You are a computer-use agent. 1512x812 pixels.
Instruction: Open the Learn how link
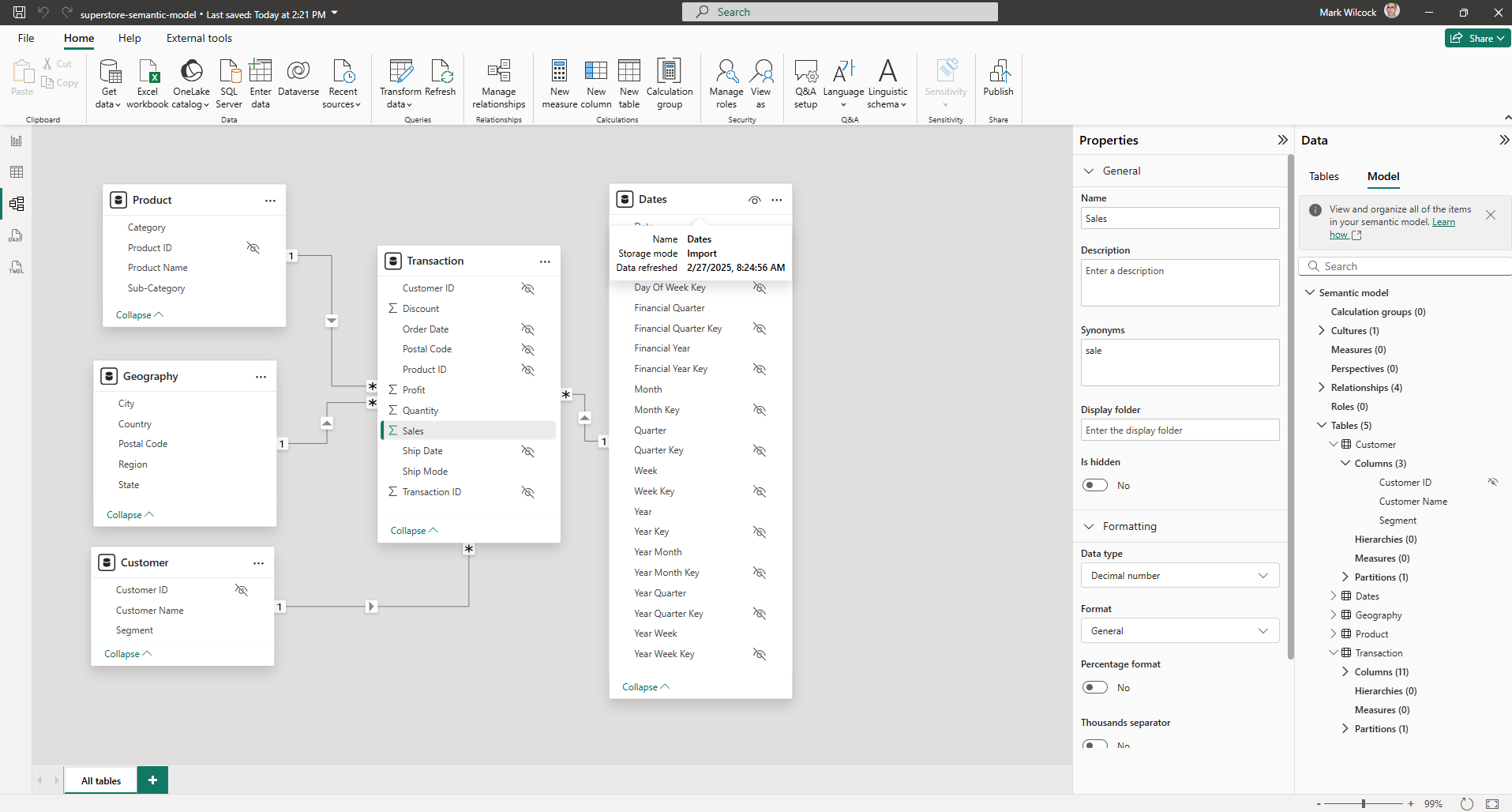[1443, 221]
